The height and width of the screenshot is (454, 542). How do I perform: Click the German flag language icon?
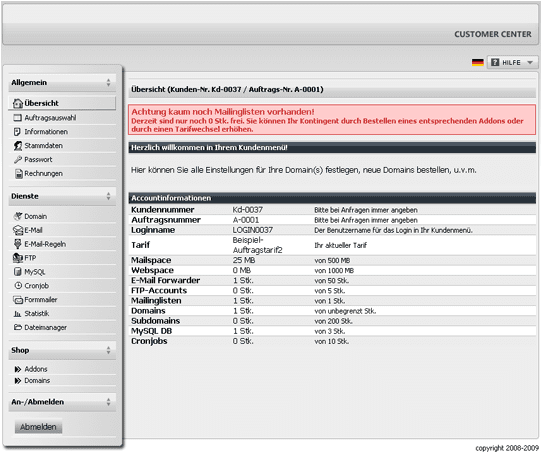click(x=478, y=63)
